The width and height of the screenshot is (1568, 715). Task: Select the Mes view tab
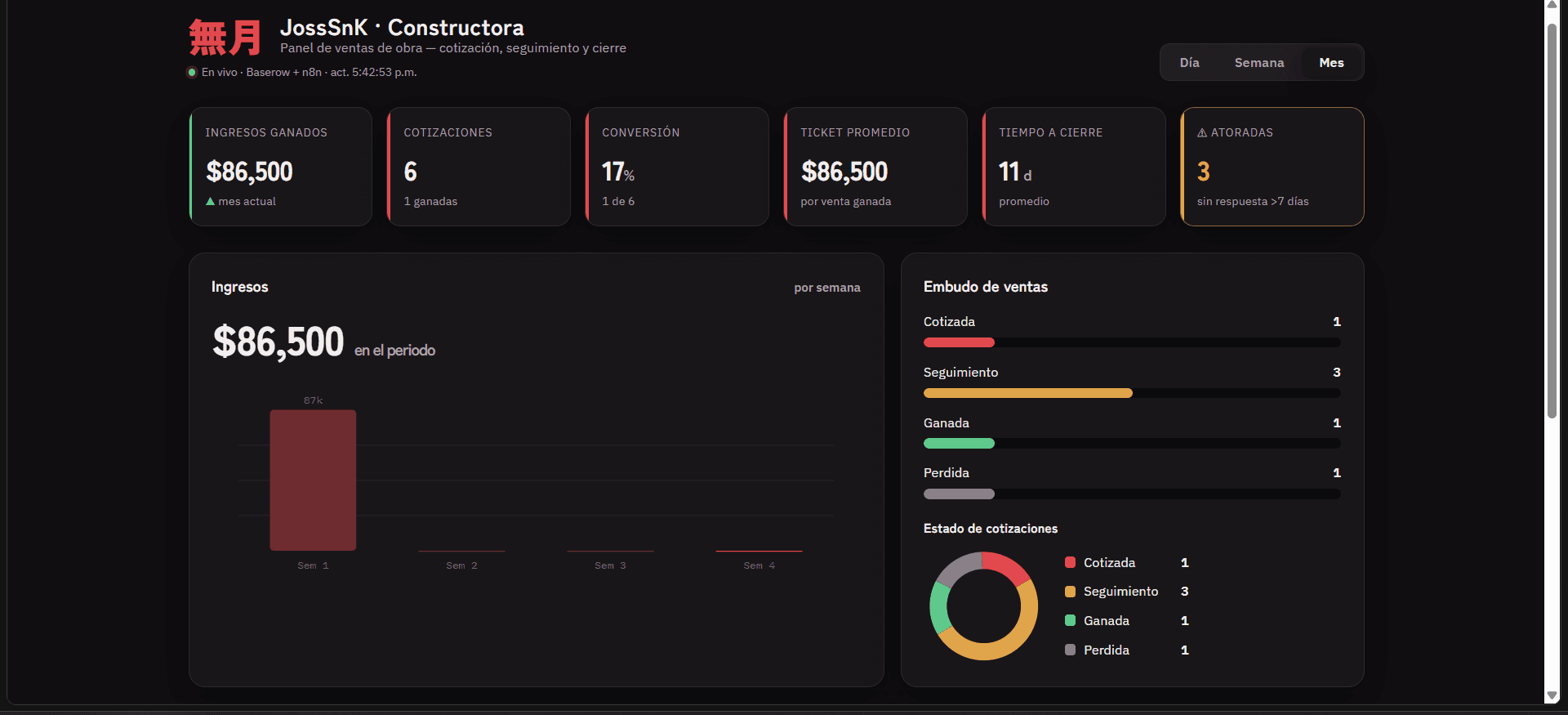1331,63
